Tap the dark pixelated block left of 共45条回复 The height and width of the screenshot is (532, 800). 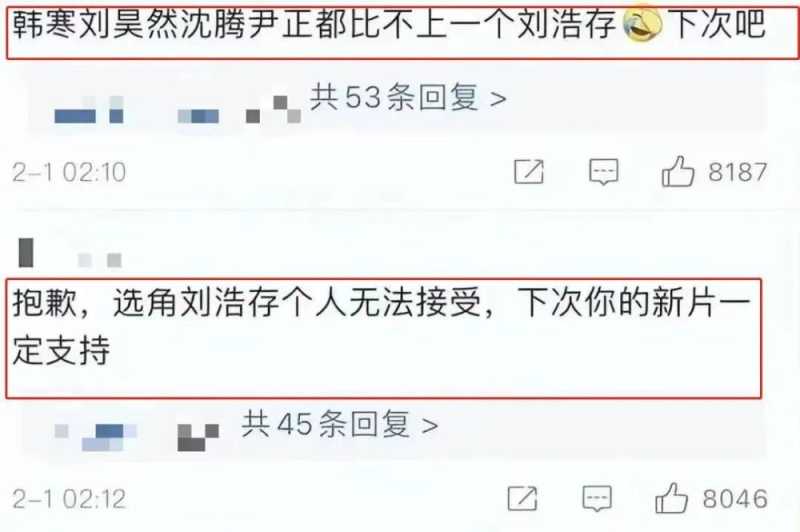198,437
